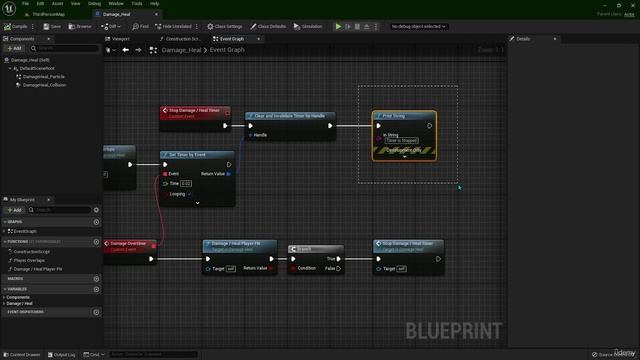The width and height of the screenshot is (640, 360).
Task: Save the blueprint with Save button
Action: tap(52, 27)
